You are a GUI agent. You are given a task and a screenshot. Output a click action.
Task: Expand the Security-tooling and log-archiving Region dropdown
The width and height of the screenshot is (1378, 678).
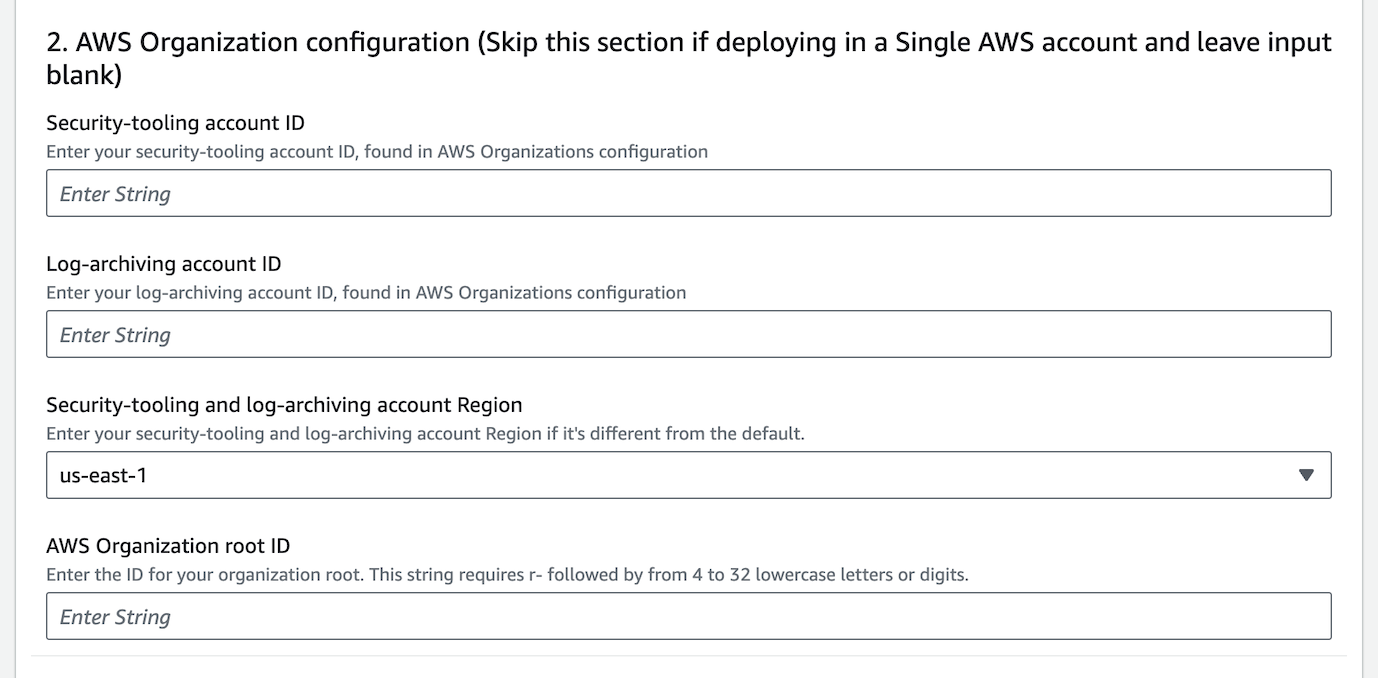(687, 475)
